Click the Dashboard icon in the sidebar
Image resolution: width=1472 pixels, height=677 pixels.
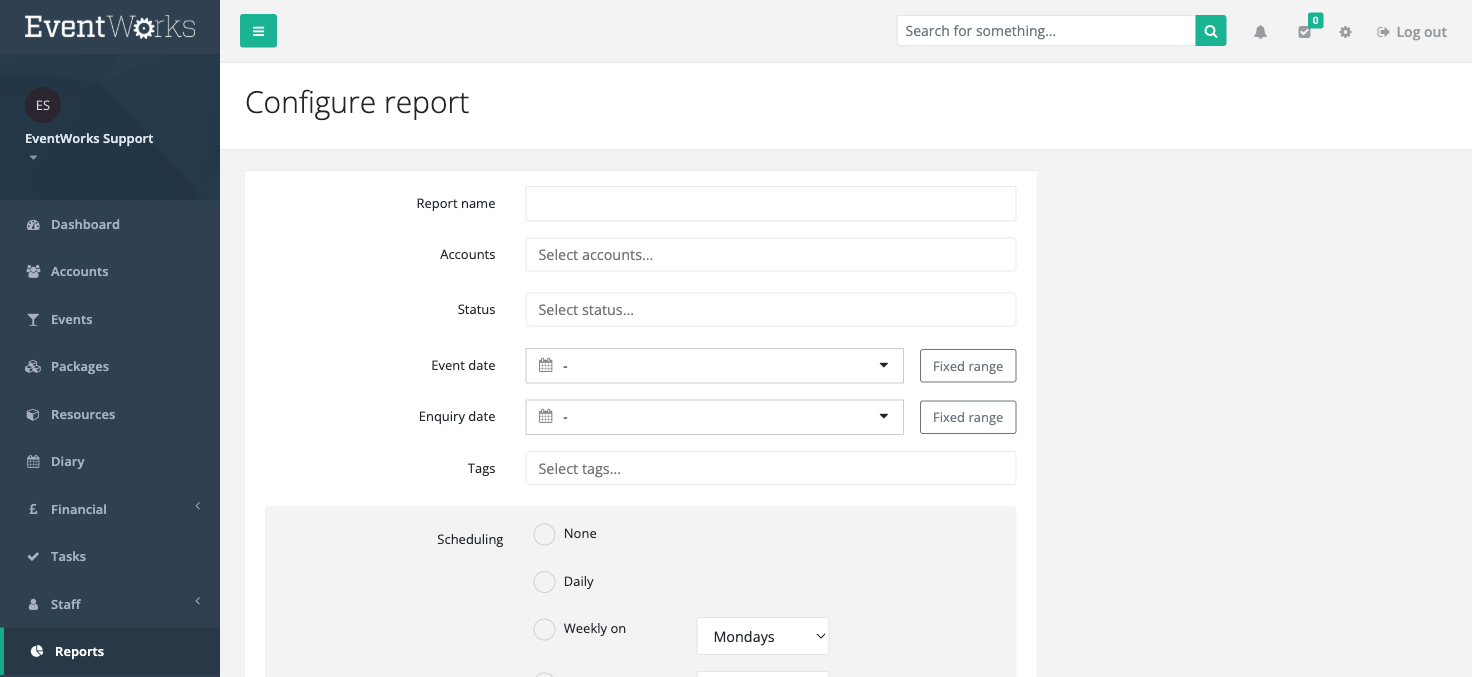(x=33, y=225)
